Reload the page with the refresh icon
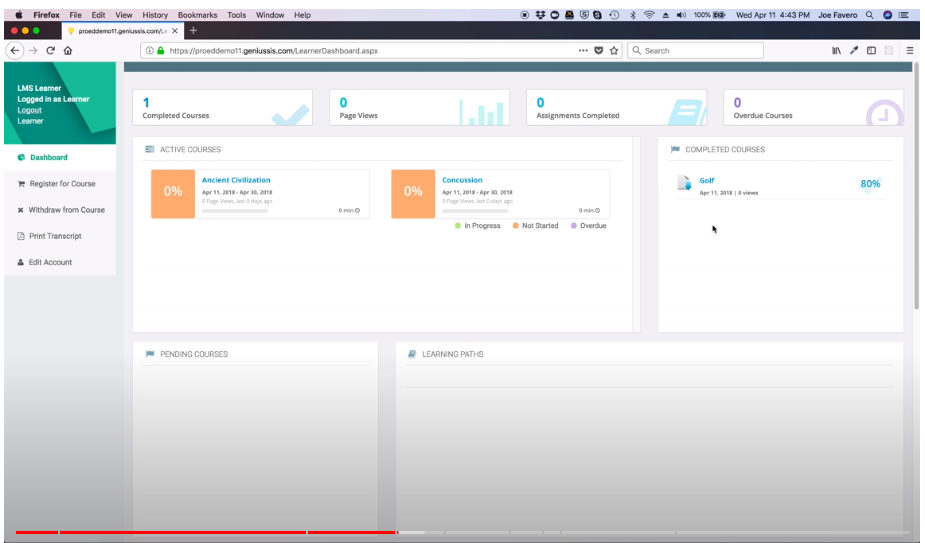925x543 pixels. (50, 50)
